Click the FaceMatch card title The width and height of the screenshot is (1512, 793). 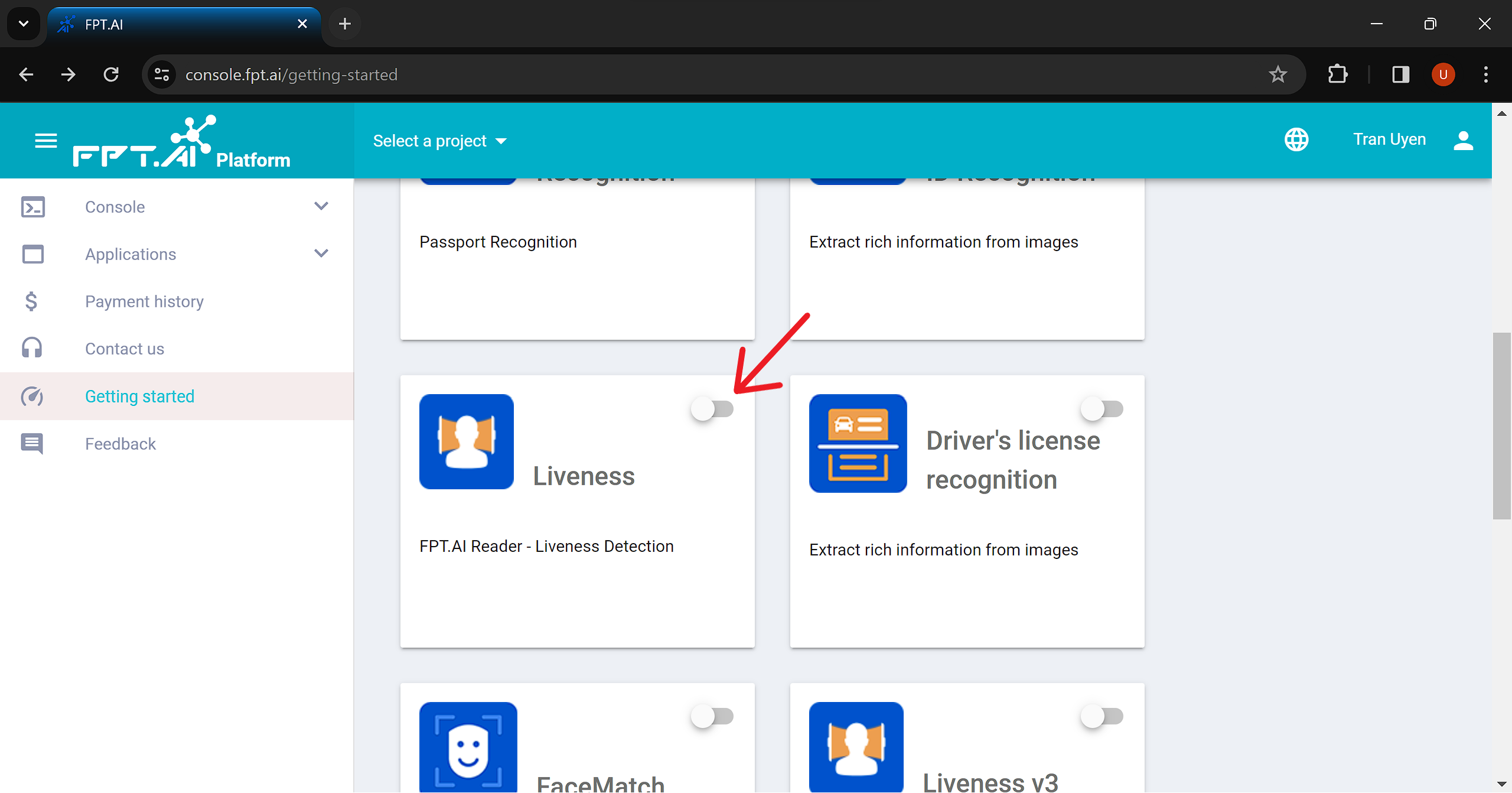600,784
